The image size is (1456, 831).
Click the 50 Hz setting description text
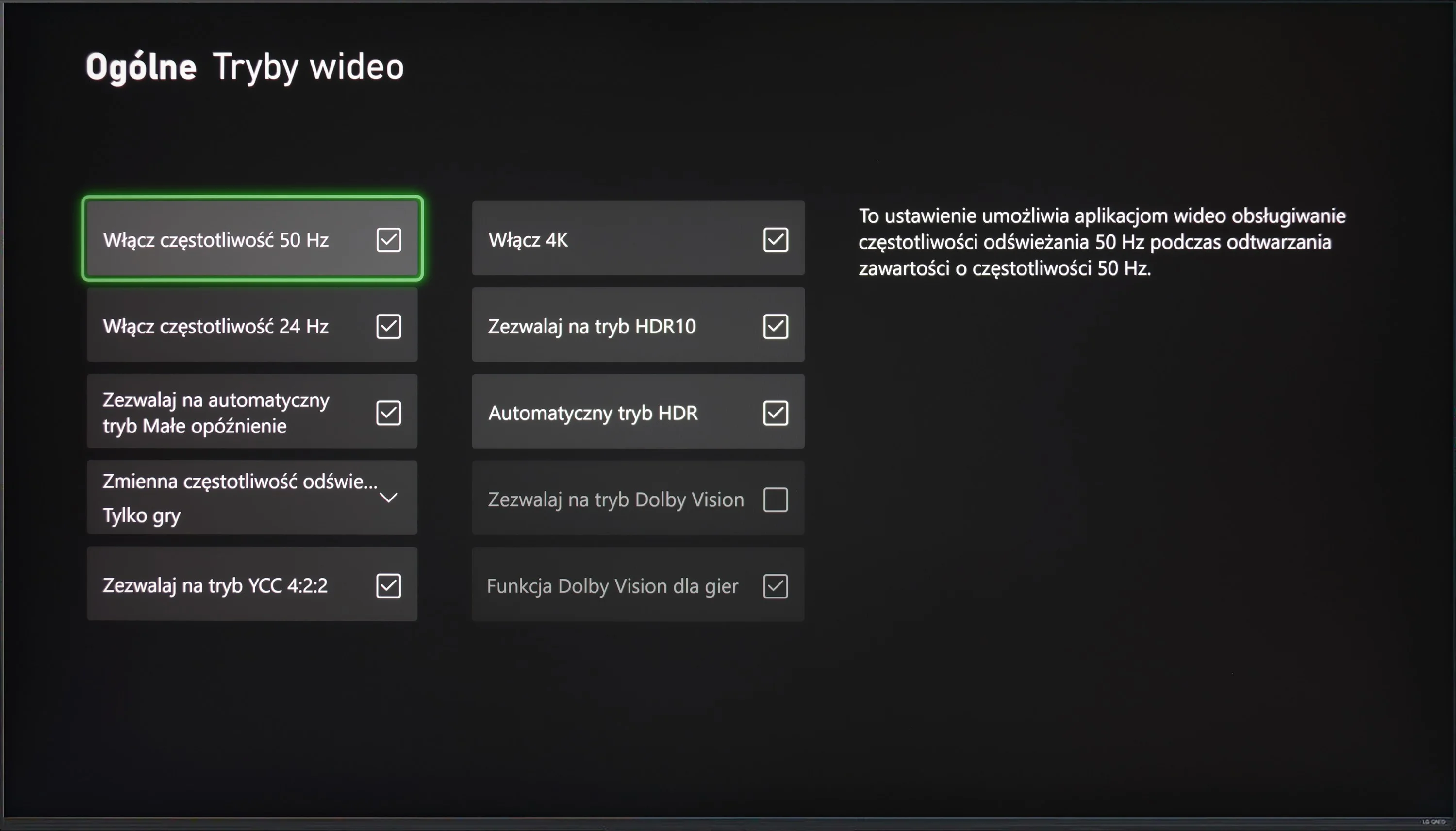click(x=1102, y=242)
